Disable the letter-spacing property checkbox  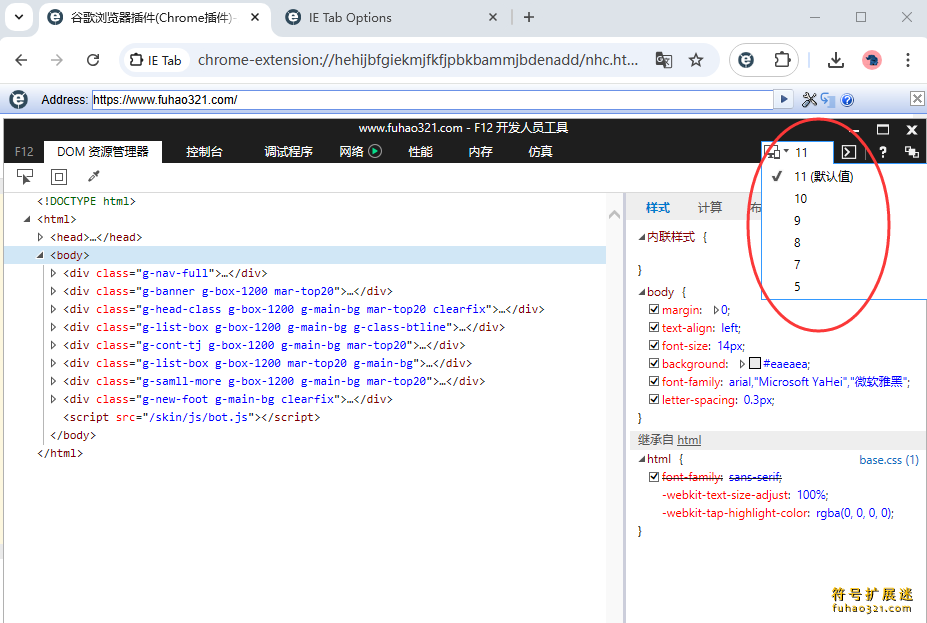[654, 399]
